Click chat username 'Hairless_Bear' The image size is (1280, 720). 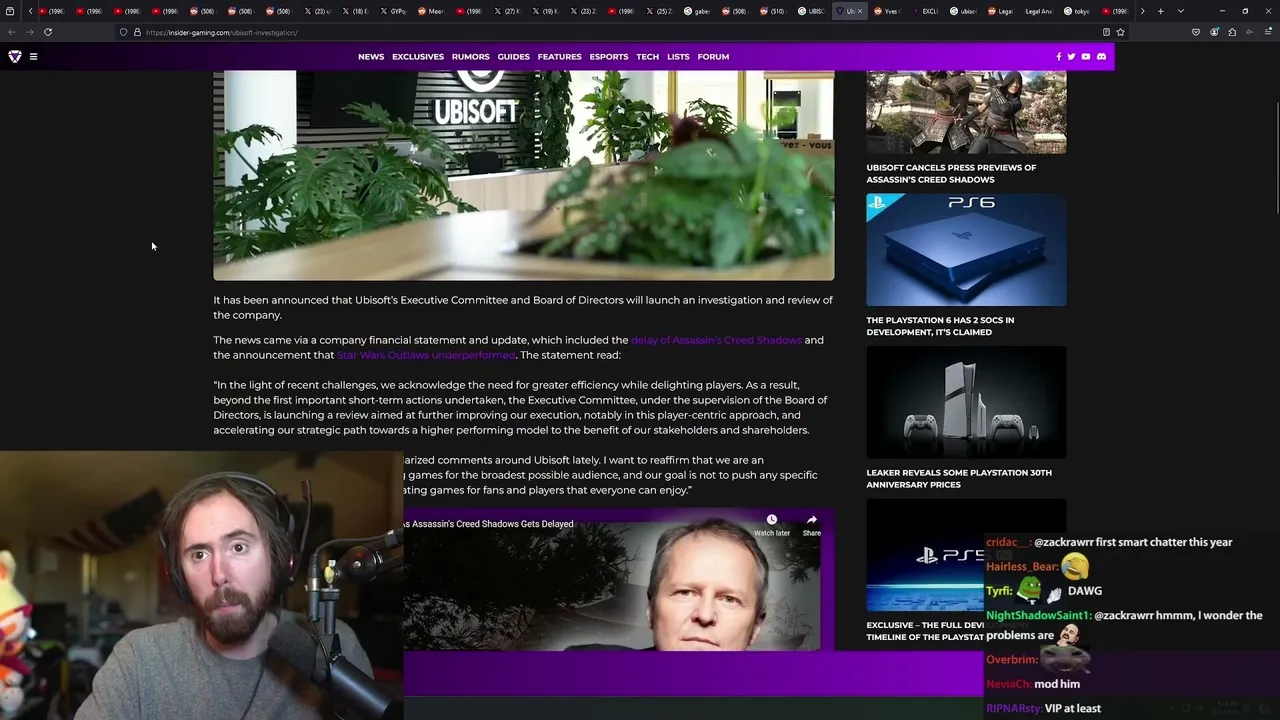1021,567
